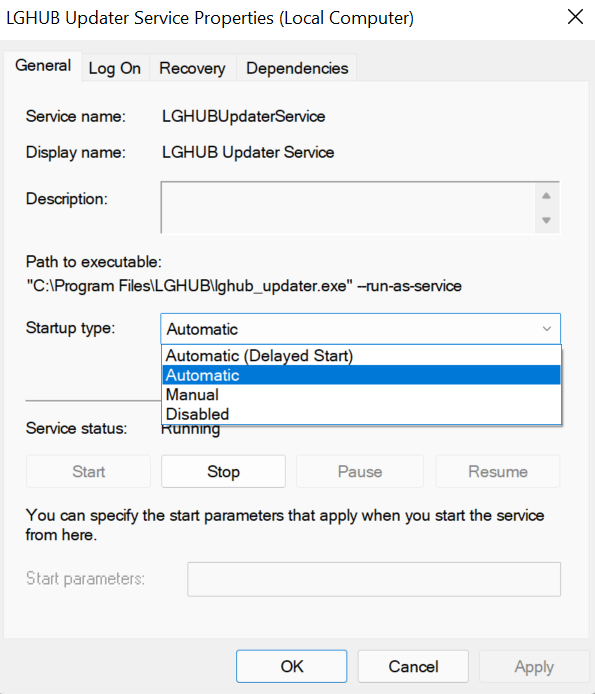595x694 pixels.
Task: Close the LGHUB Updater Service Properties dialog
Action: [575, 17]
